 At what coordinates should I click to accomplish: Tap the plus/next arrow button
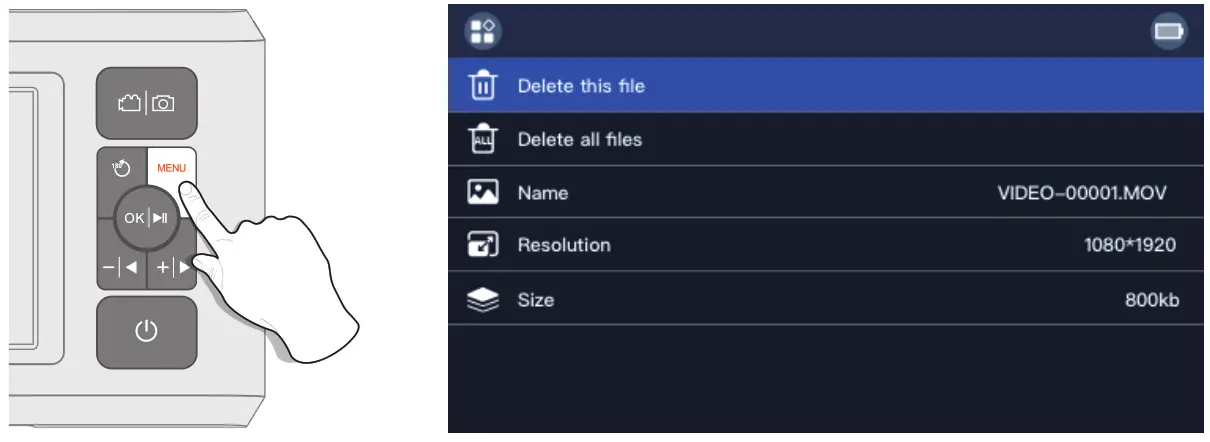pyautogui.click(x=171, y=268)
